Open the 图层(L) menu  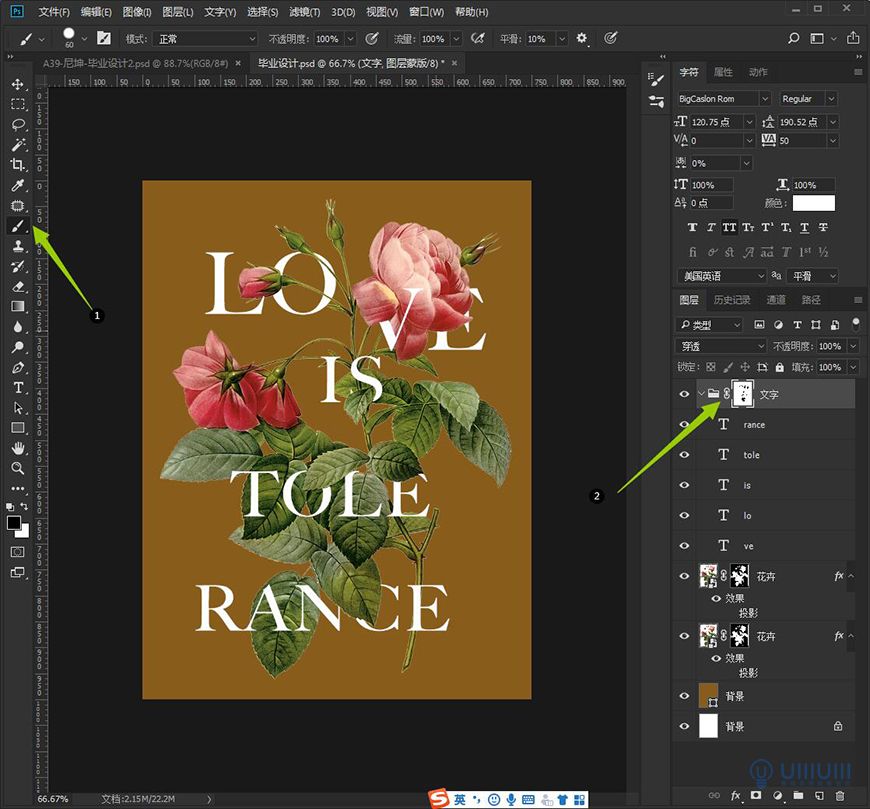[178, 12]
